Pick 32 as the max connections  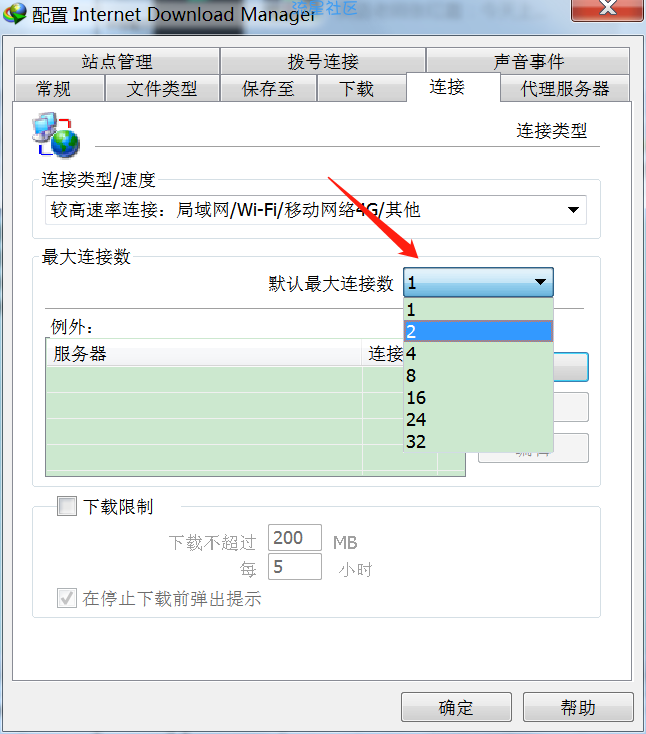click(478, 441)
